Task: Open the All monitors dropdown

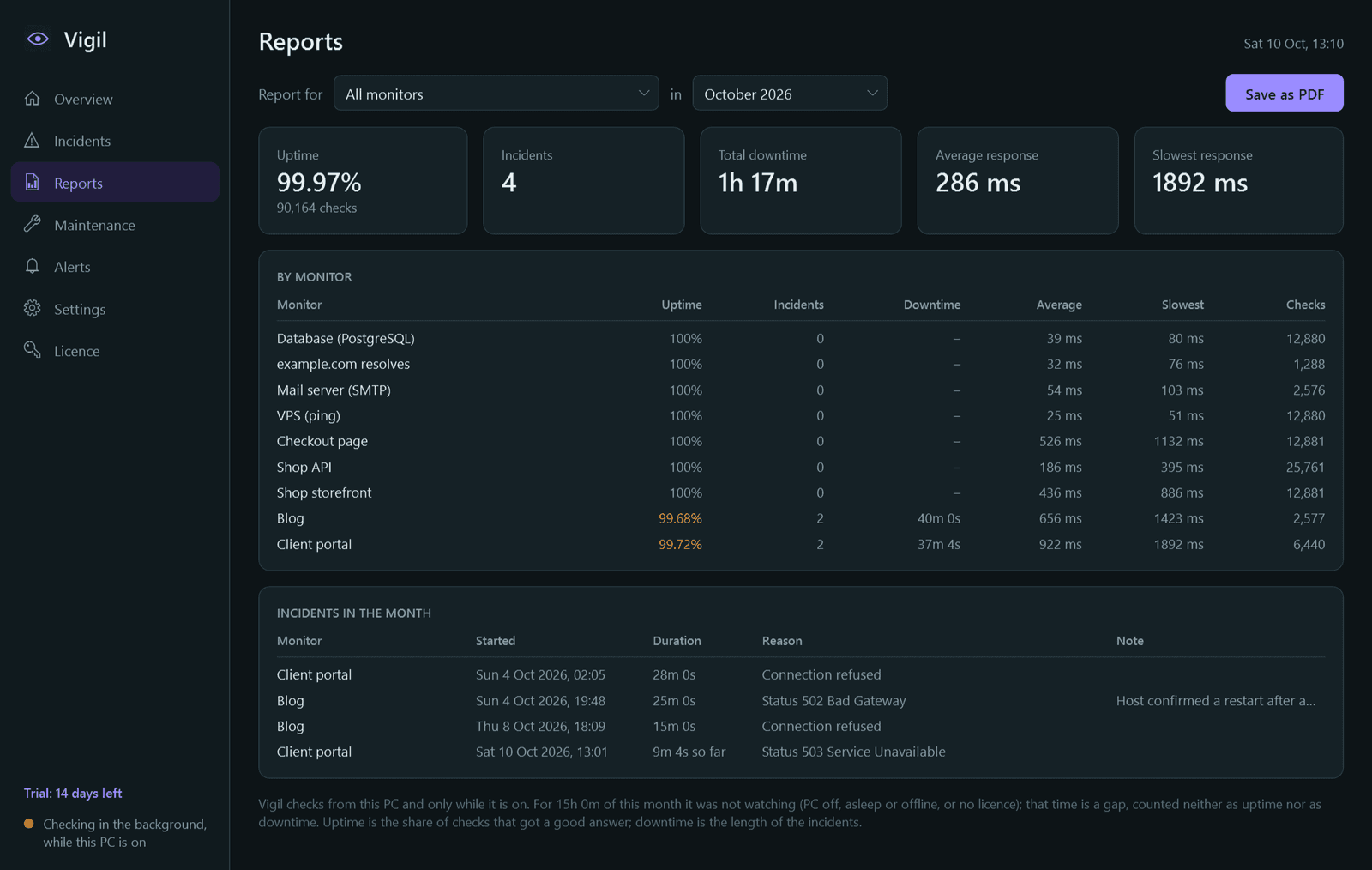Action: (496, 94)
